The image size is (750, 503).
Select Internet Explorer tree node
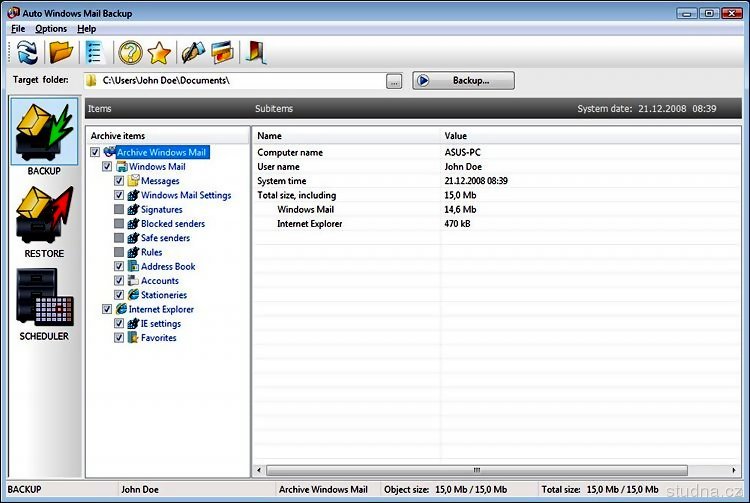point(161,309)
